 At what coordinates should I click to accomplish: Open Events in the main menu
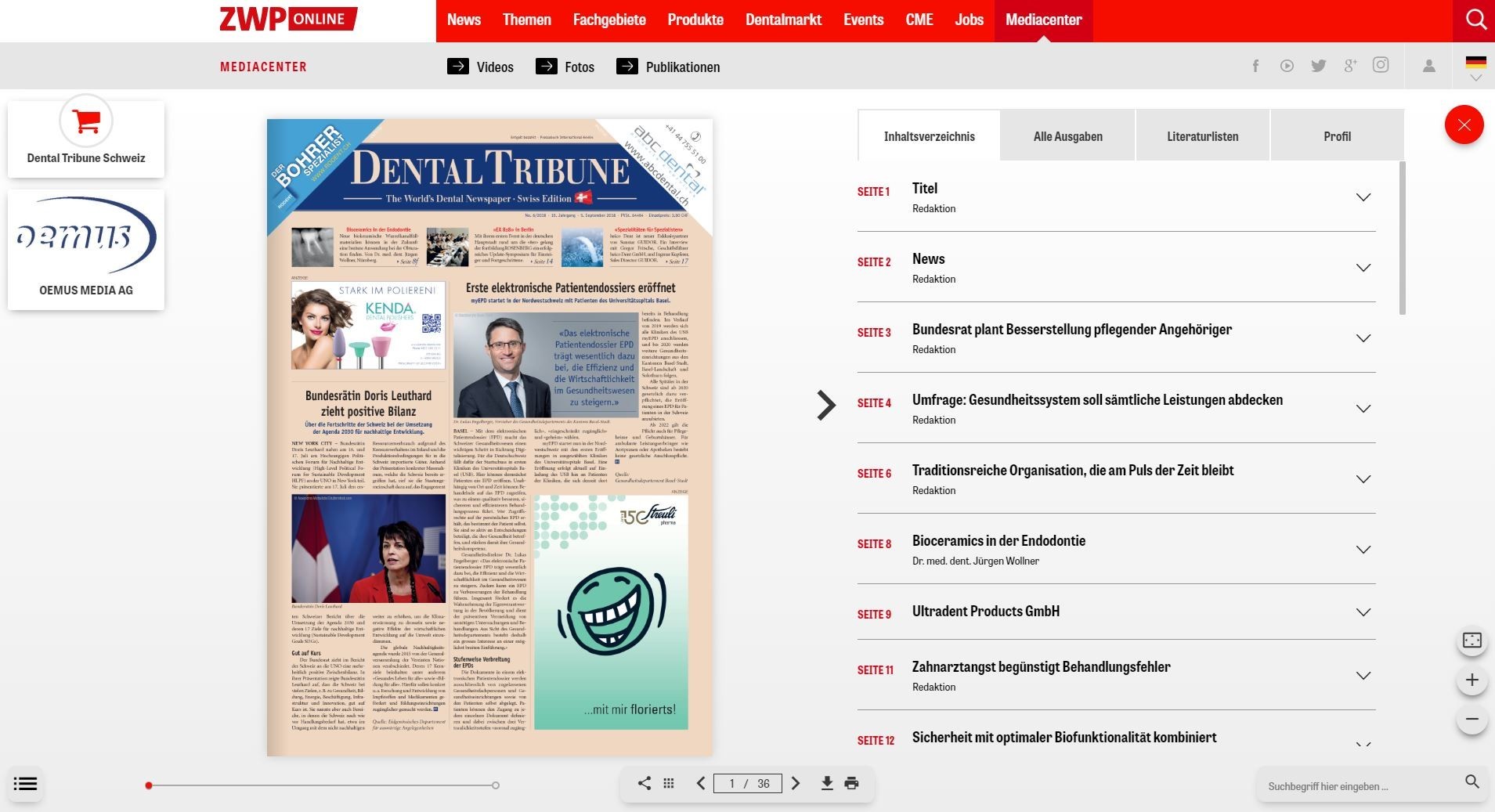click(863, 20)
